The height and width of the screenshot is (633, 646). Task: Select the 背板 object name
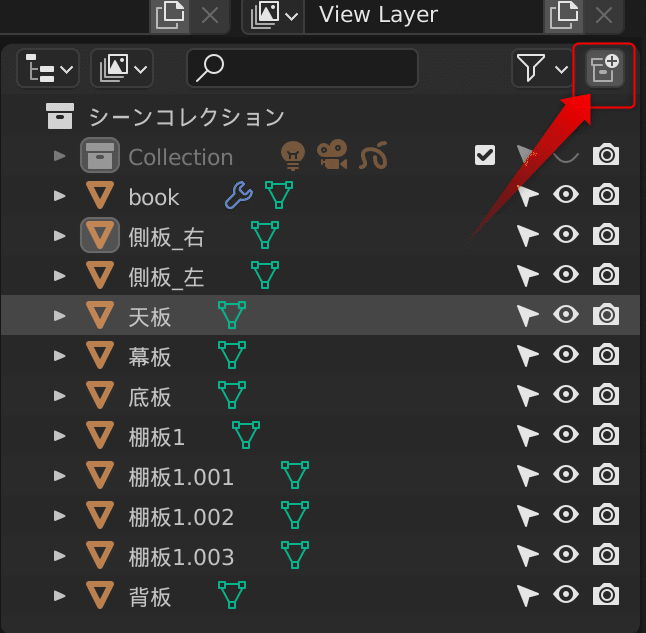[150, 597]
